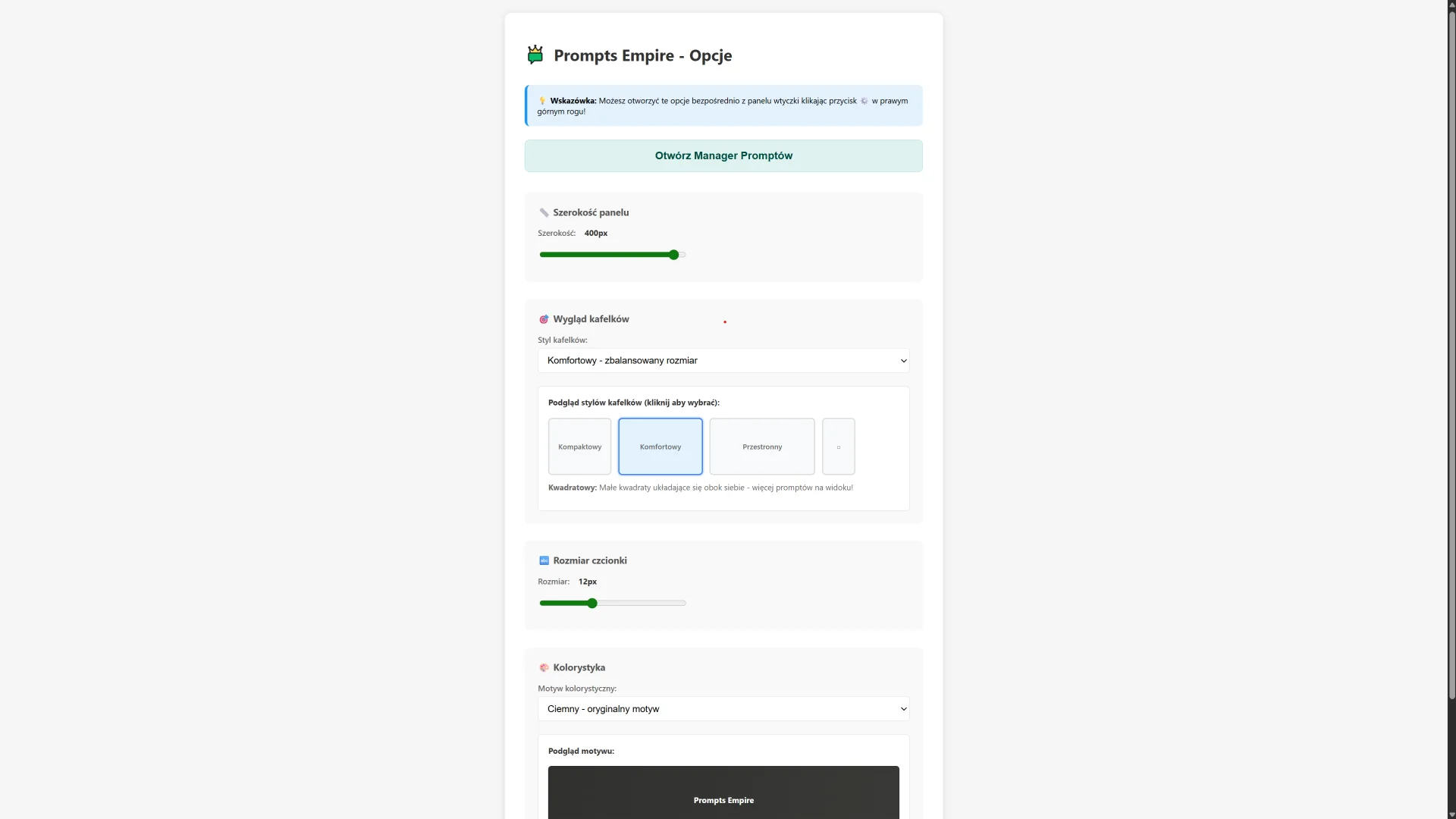Click the gear icon in the hint text
Screen dimensions: 1456x819
click(x=864, y=101)
